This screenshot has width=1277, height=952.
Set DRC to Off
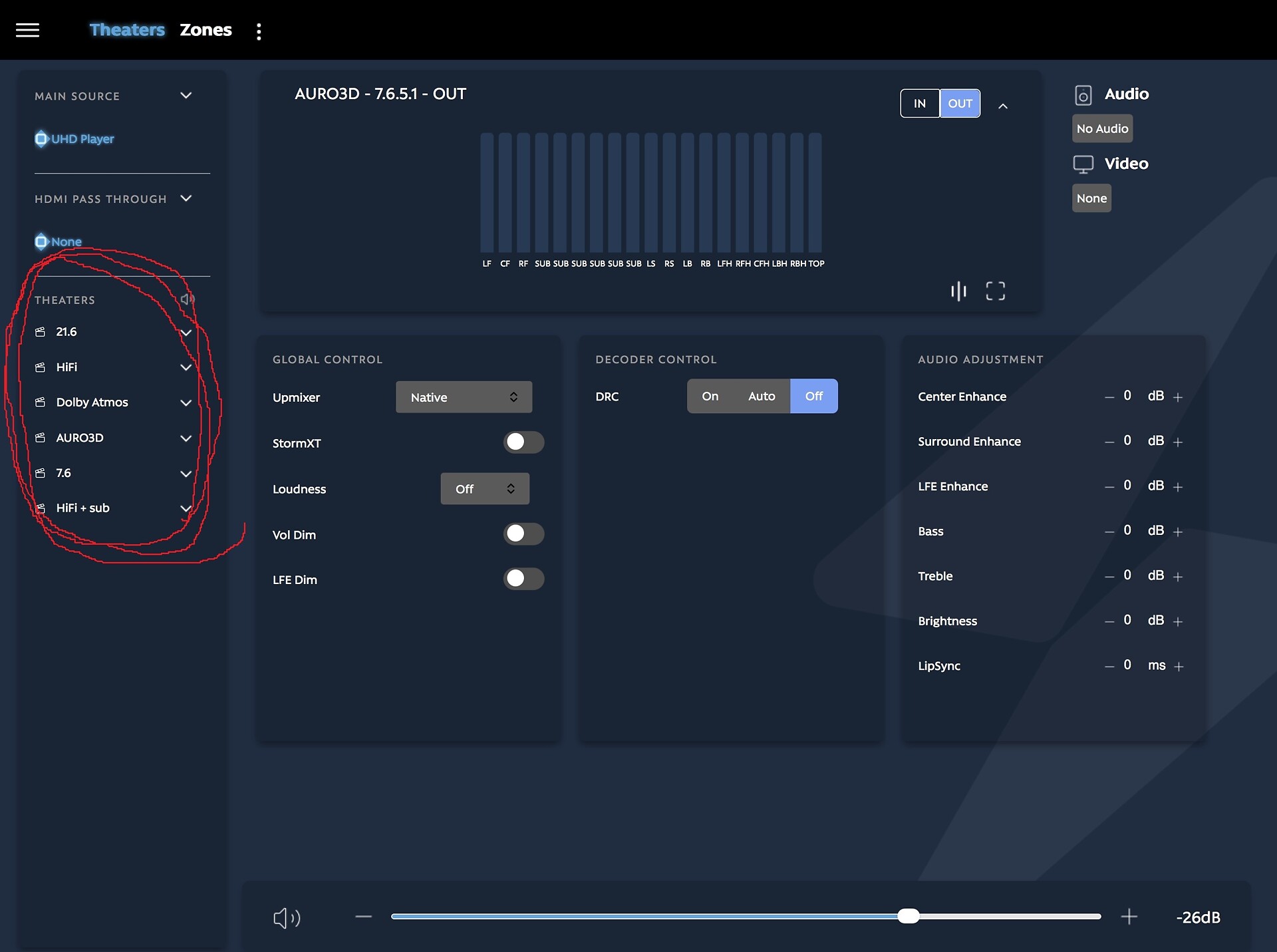click(x=814, y=397)
